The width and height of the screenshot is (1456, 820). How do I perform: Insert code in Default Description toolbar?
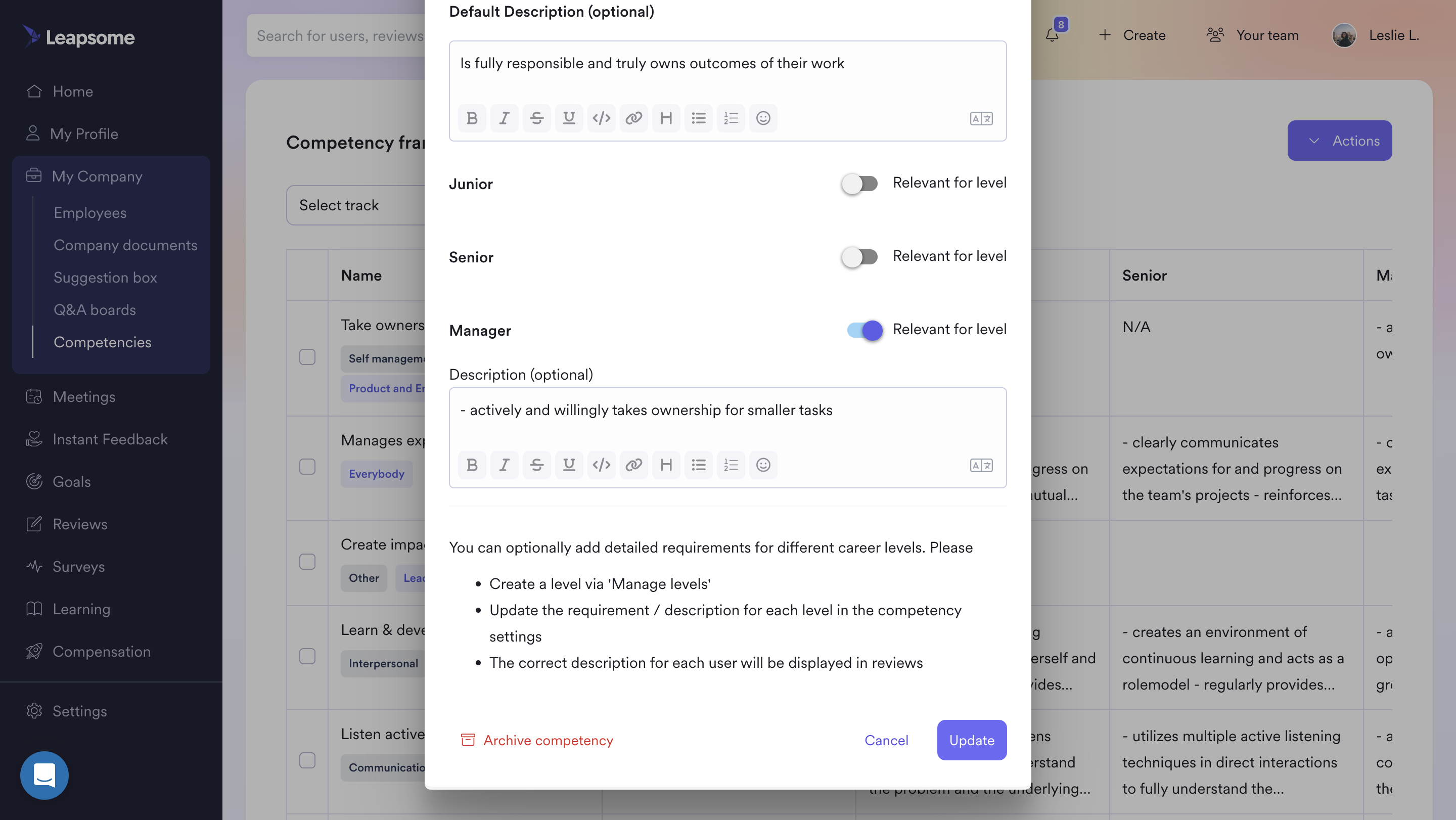[x=602, y=118]
